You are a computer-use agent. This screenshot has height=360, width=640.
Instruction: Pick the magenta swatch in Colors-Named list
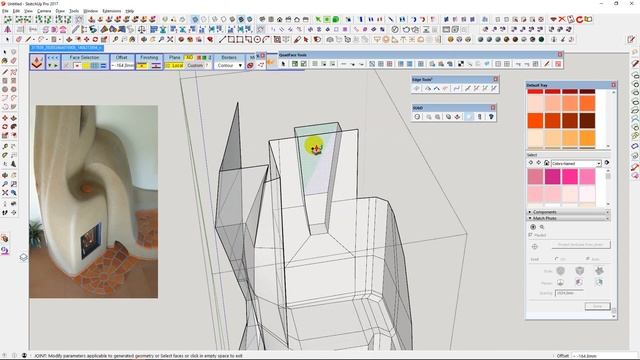click(552, 177)
